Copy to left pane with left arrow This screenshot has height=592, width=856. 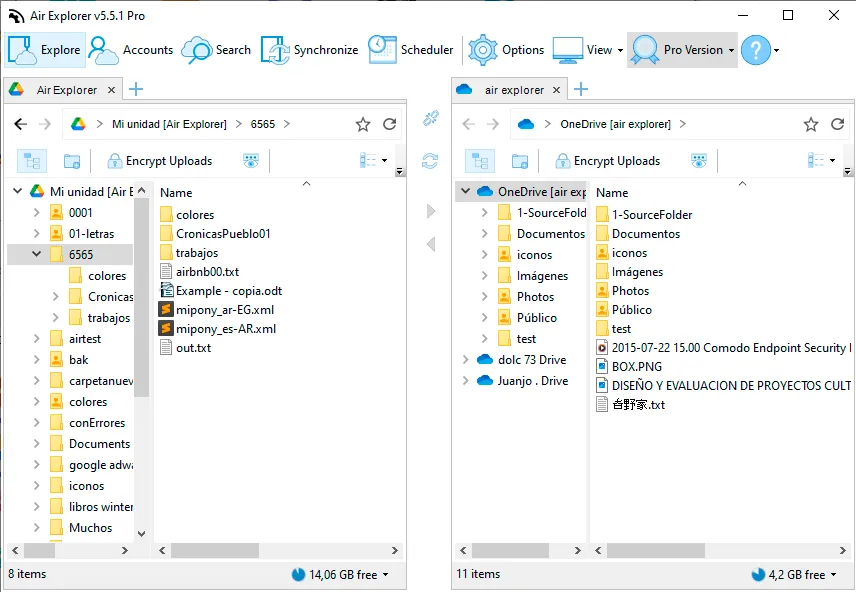coord(431,244)
